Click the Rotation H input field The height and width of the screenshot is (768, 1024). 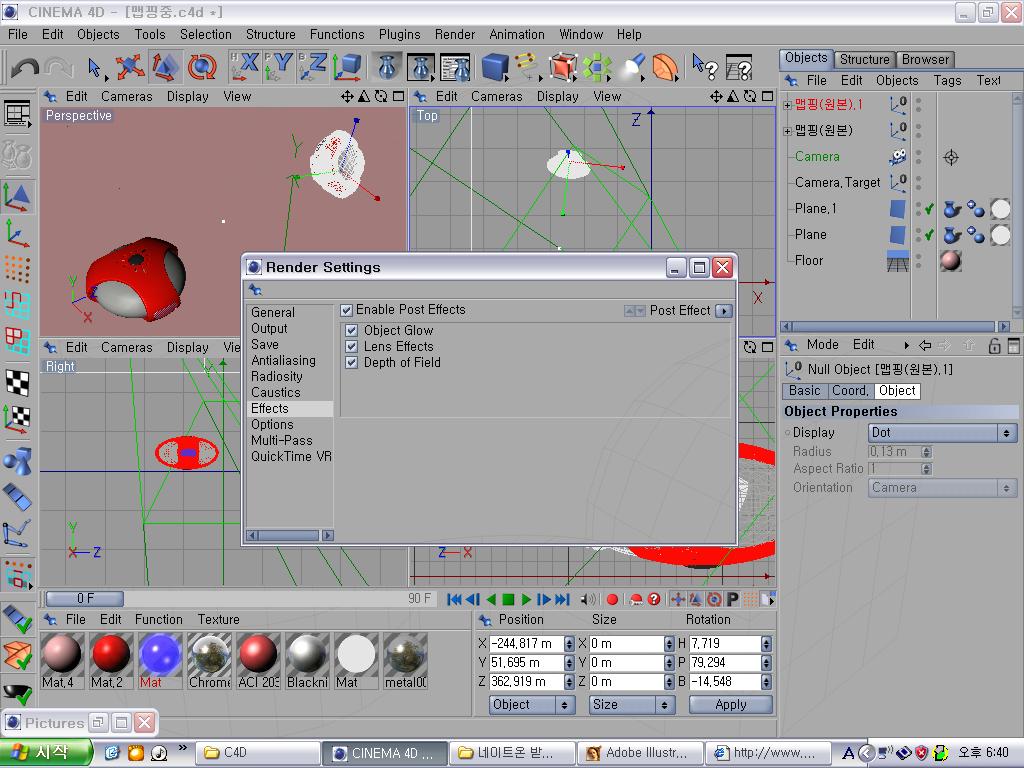coord(725,644)
